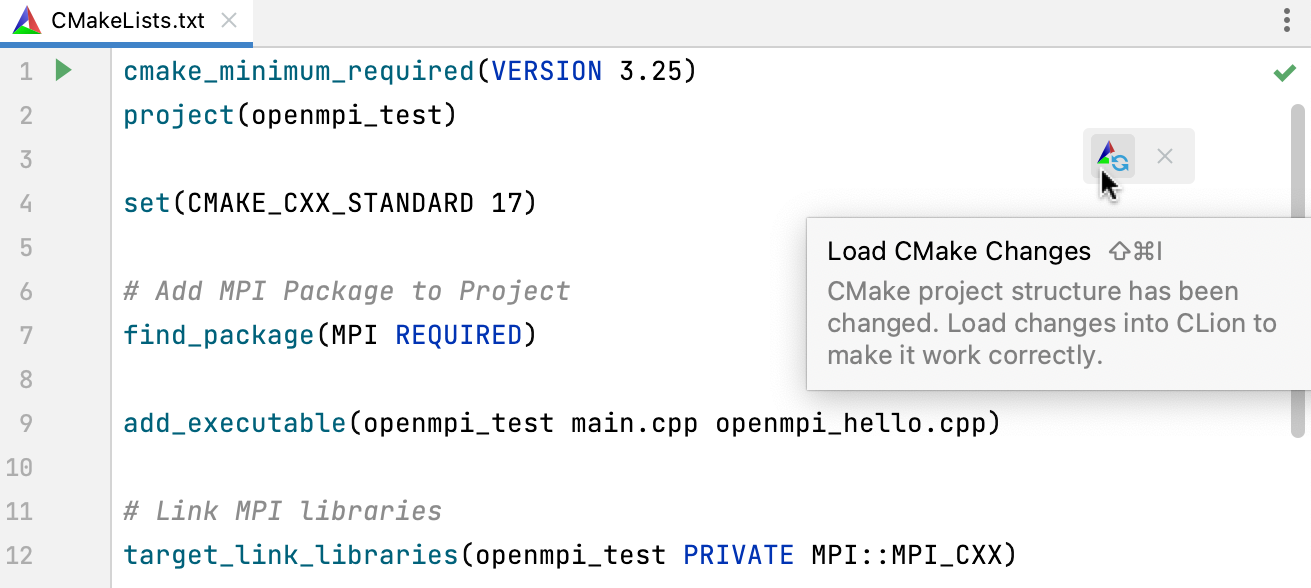Screen dimensions: 1311x588
Task: Click line number 9 in the gutter
Action: click(26, 423)
